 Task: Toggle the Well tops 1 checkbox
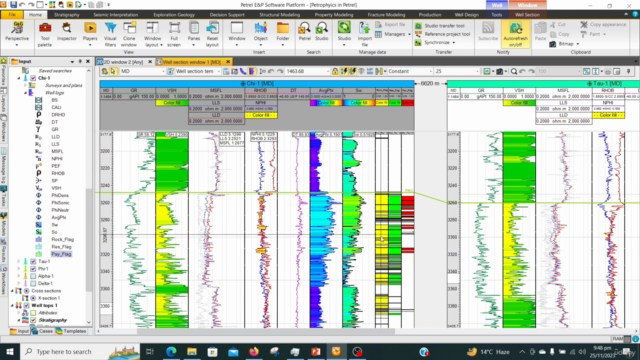pyautogui.click(x=27, y=305)
